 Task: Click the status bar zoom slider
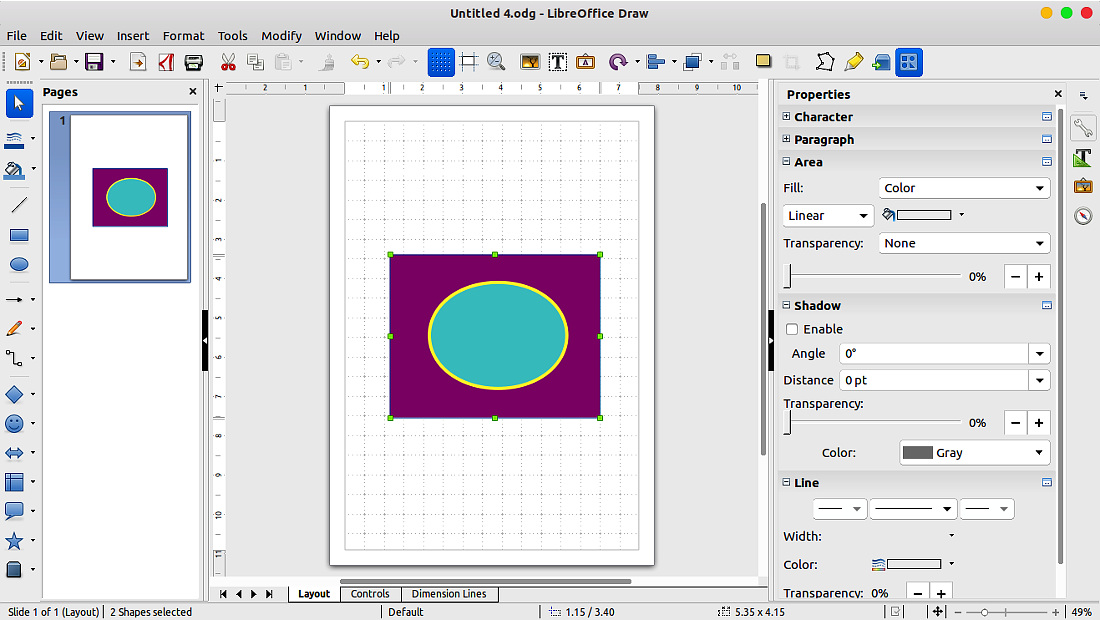(x=1007, y=612)
